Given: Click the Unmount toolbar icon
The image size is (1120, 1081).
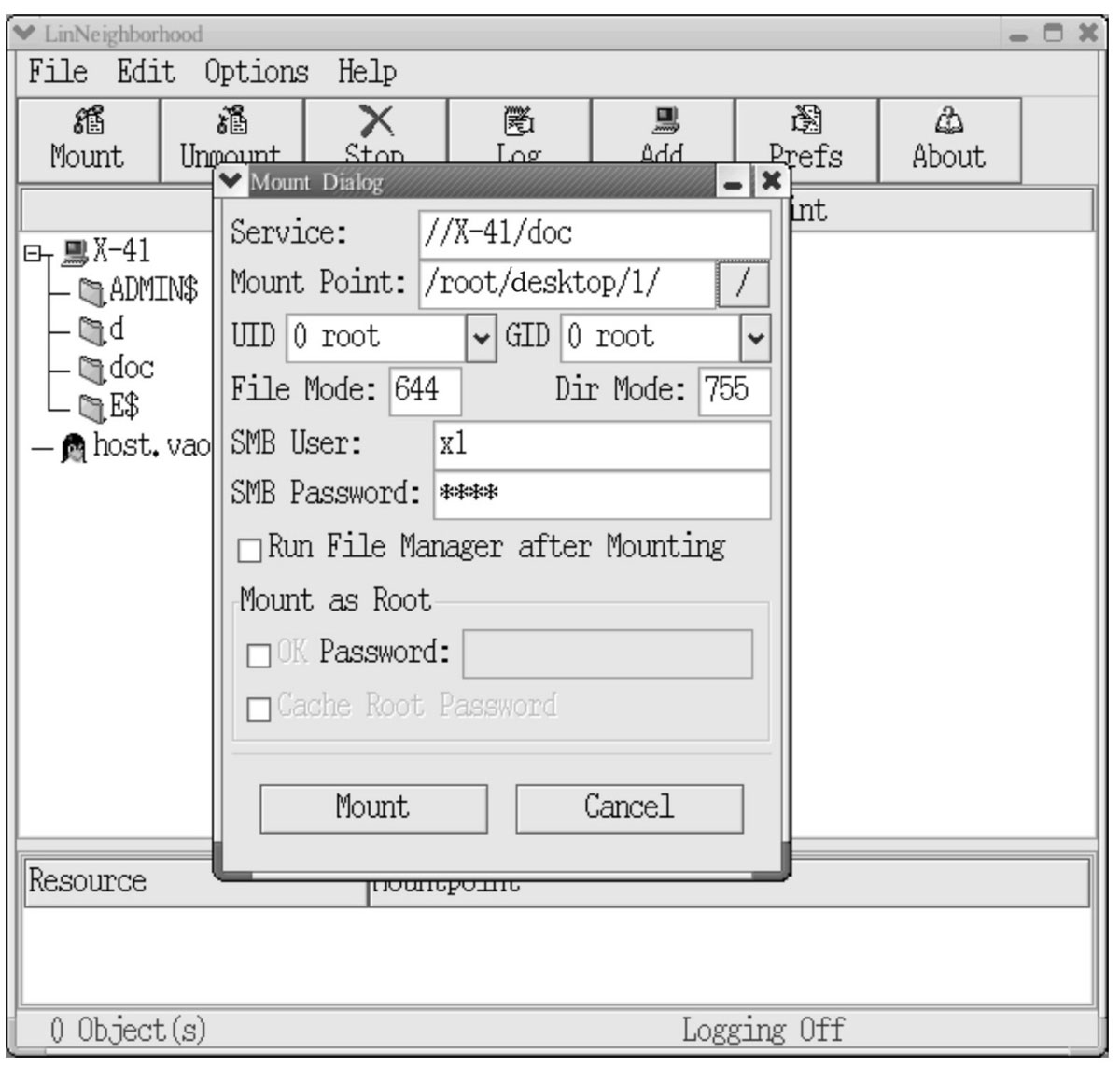Looking at the screenshot, I should pos(231,120).
